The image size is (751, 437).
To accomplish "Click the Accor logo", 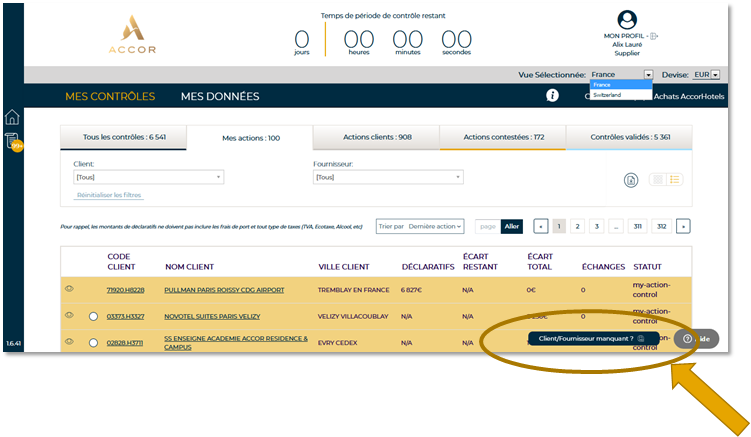I will pyautogui.click(x=132, y=34).
